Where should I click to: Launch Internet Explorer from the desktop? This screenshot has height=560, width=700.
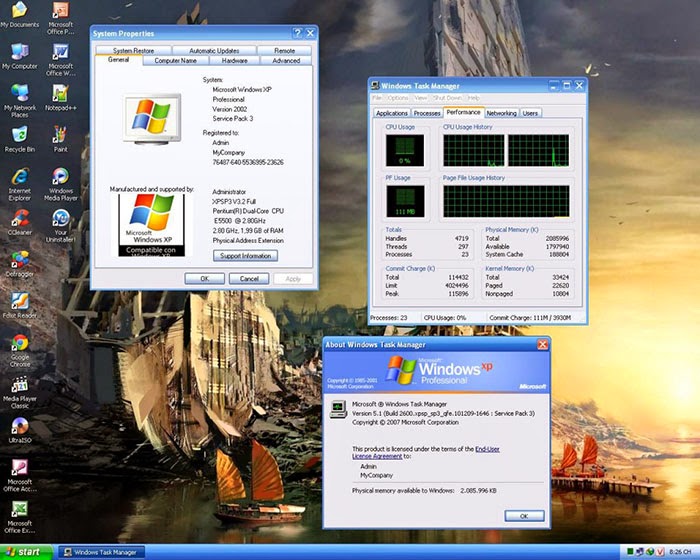[x=19, y=176]
